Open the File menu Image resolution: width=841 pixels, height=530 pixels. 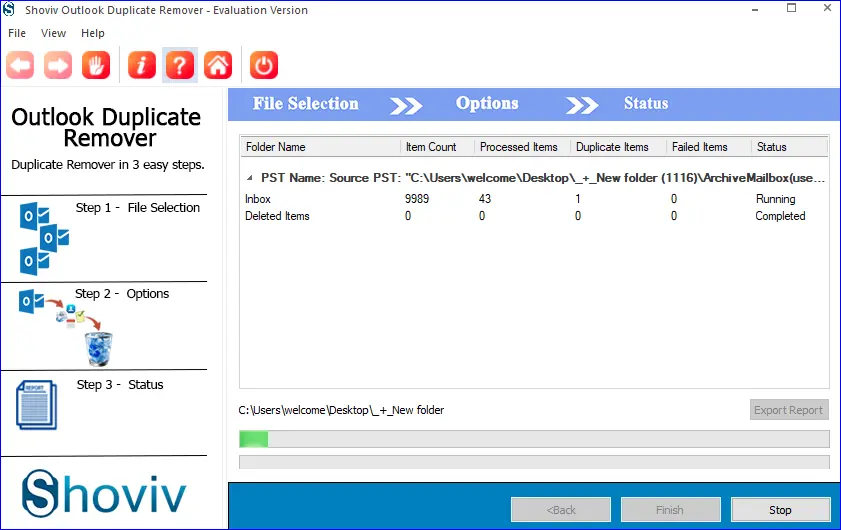point(17,33)
